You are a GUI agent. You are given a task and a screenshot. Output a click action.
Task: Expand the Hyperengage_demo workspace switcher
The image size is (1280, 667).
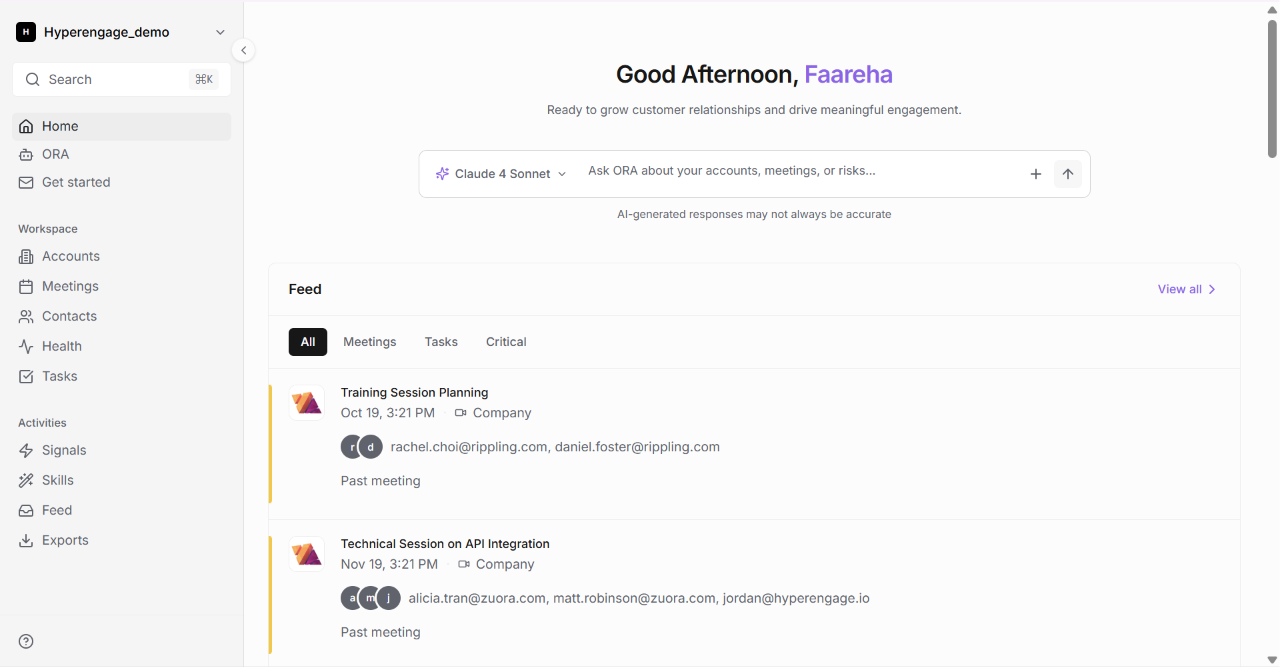[121, 32]
